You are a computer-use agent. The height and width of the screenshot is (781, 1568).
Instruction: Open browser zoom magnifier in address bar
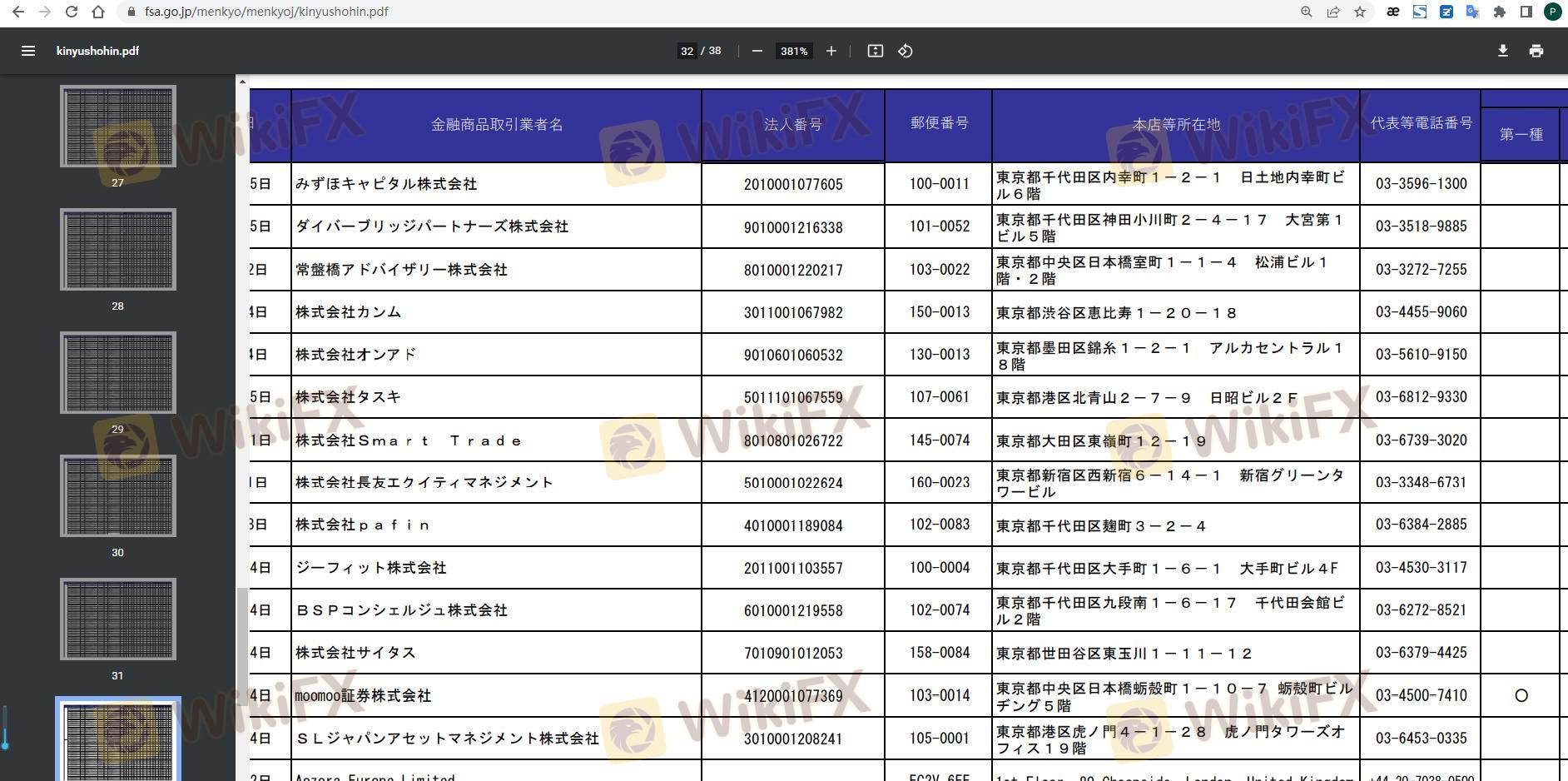1307,12
